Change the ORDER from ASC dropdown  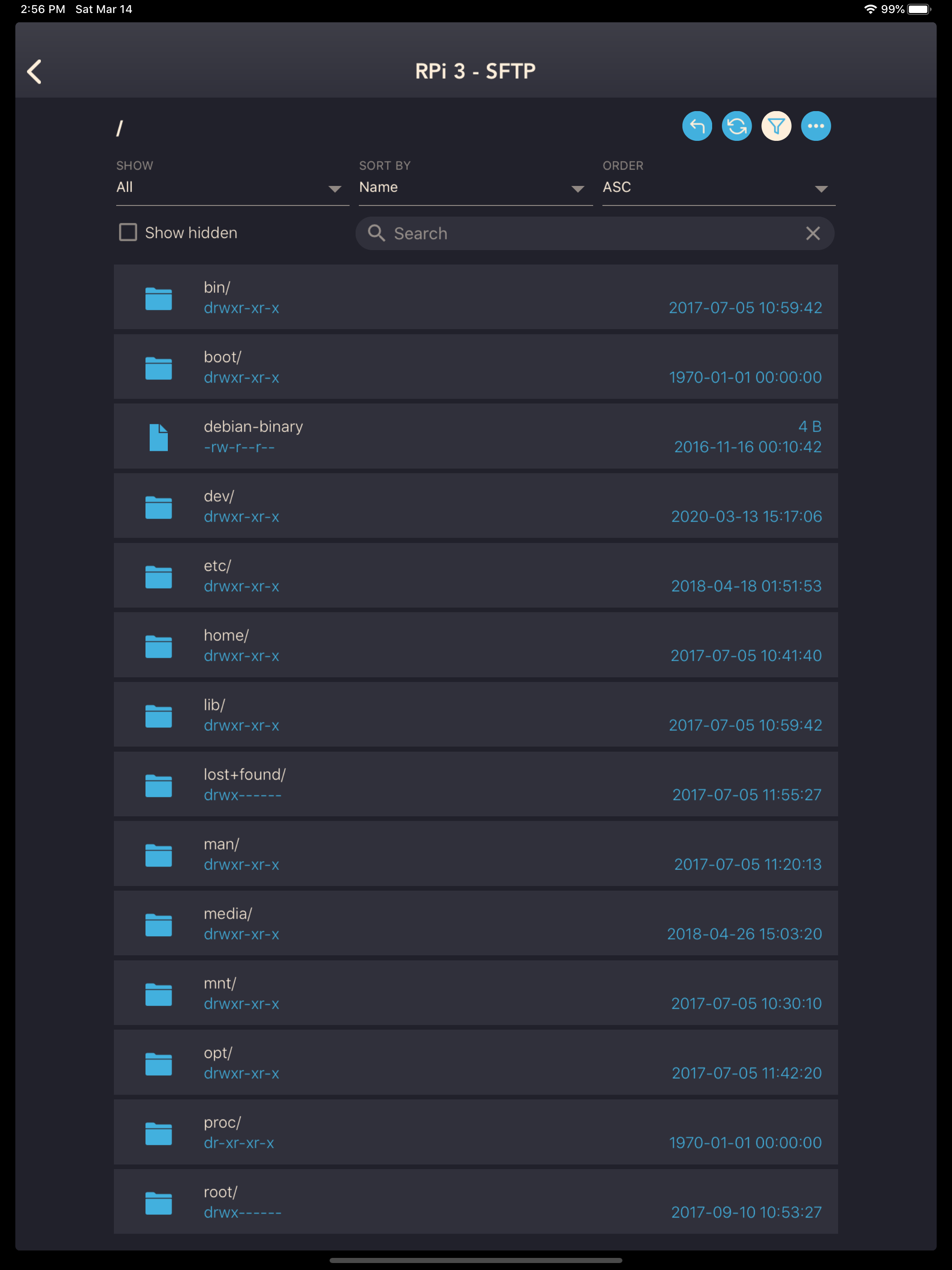718,187
